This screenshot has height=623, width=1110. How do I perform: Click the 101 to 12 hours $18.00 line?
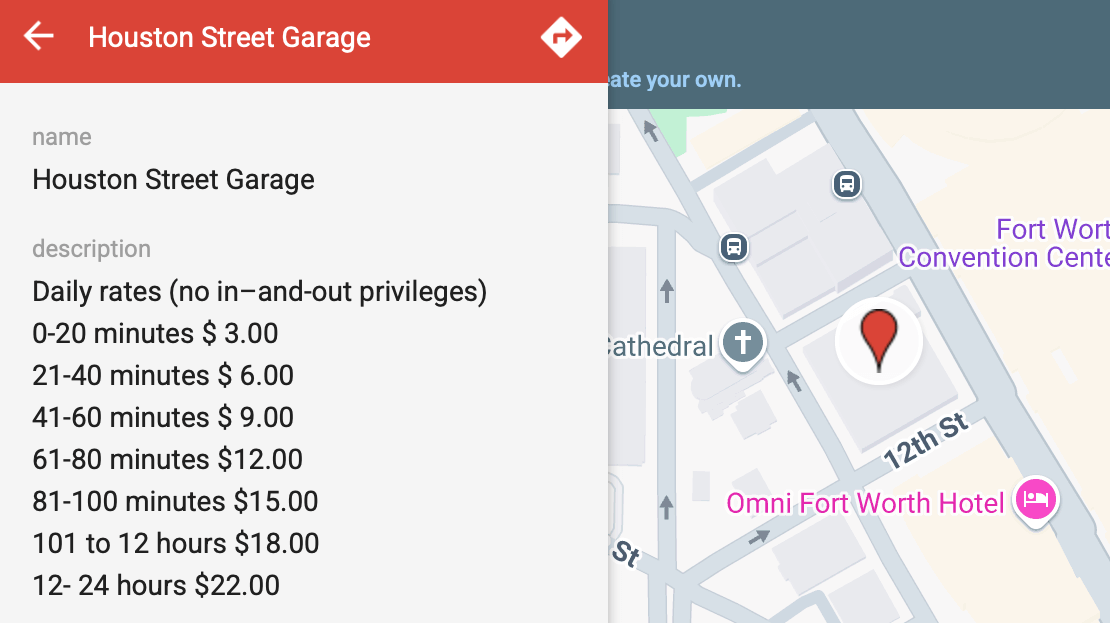tap(176, 543)
